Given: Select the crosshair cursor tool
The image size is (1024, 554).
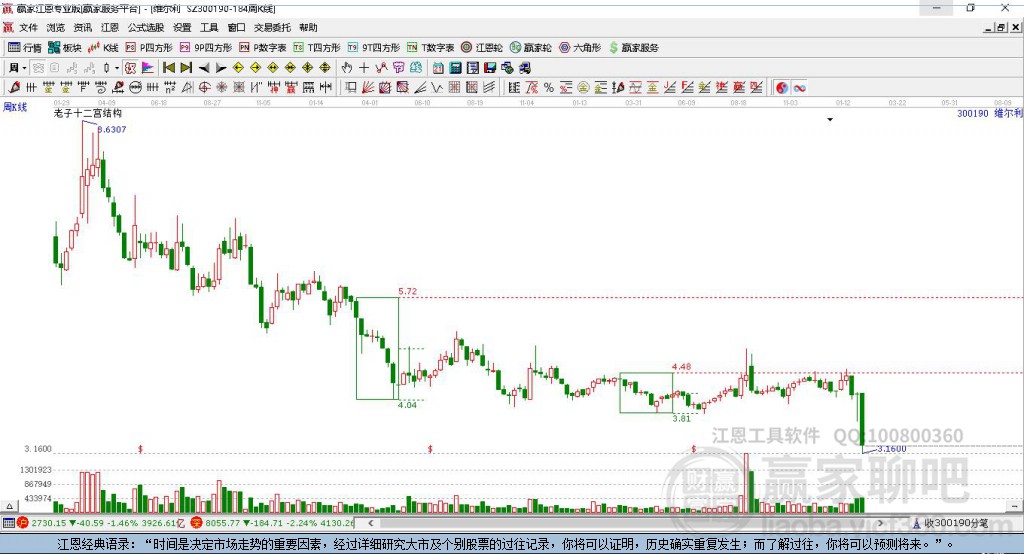Looking at the screenshot, I should (364, 67).
